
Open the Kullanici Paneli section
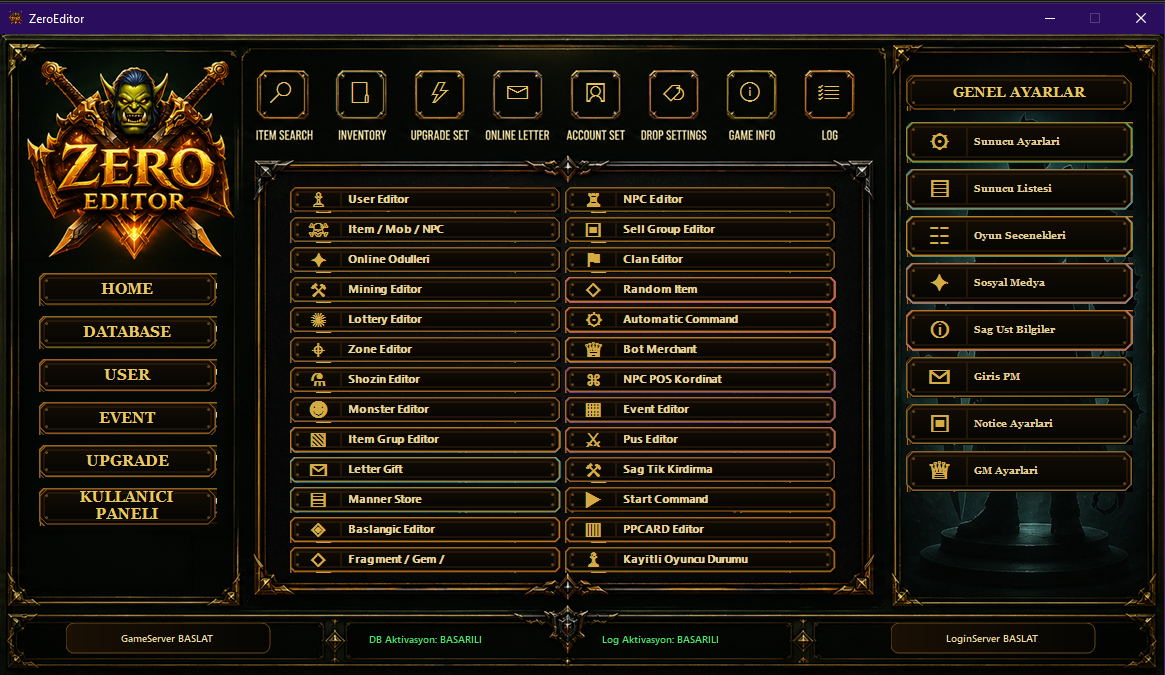128,506
